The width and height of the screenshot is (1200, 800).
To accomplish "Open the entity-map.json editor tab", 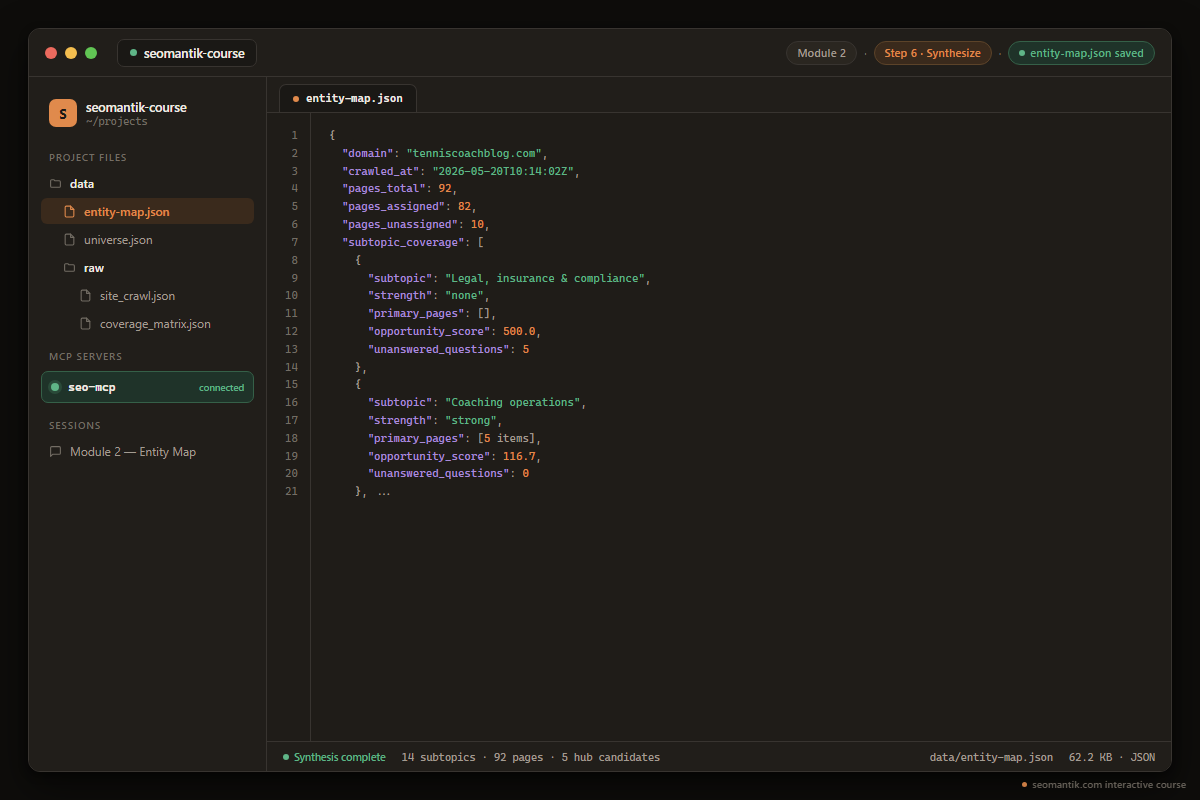I will pos(348,98).
